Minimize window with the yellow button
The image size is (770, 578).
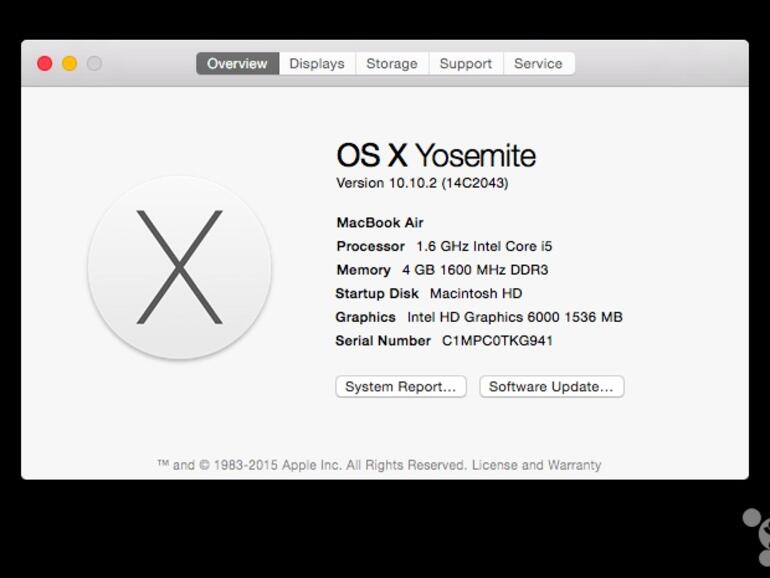click(70, 63)
